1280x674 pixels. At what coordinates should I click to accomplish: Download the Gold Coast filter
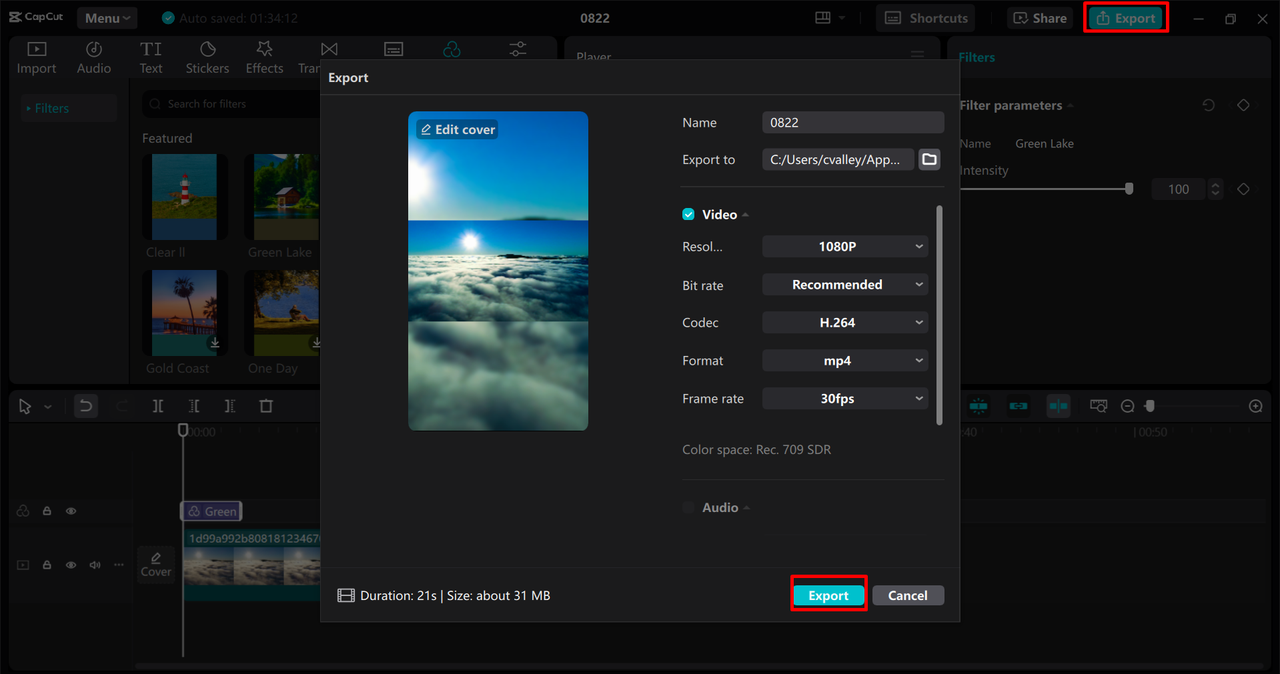tap(214, 343)
